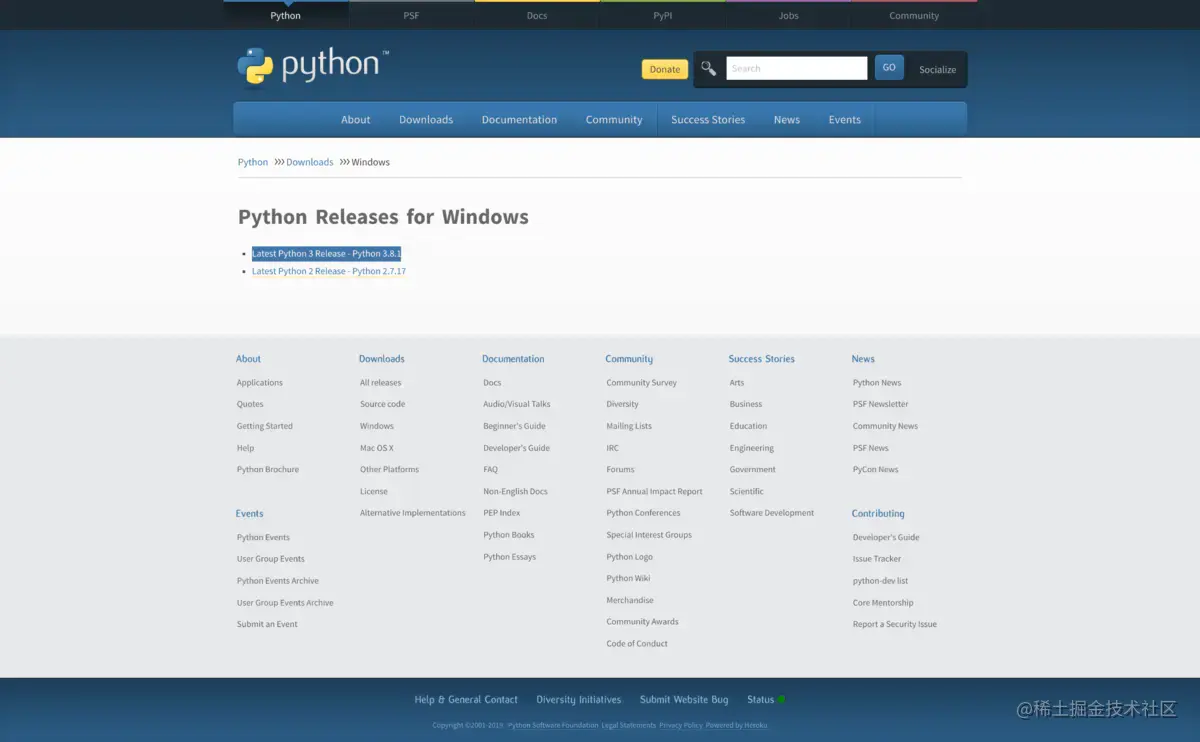
Task: Open the Privacy Policy link
Action: click(680, 725)
